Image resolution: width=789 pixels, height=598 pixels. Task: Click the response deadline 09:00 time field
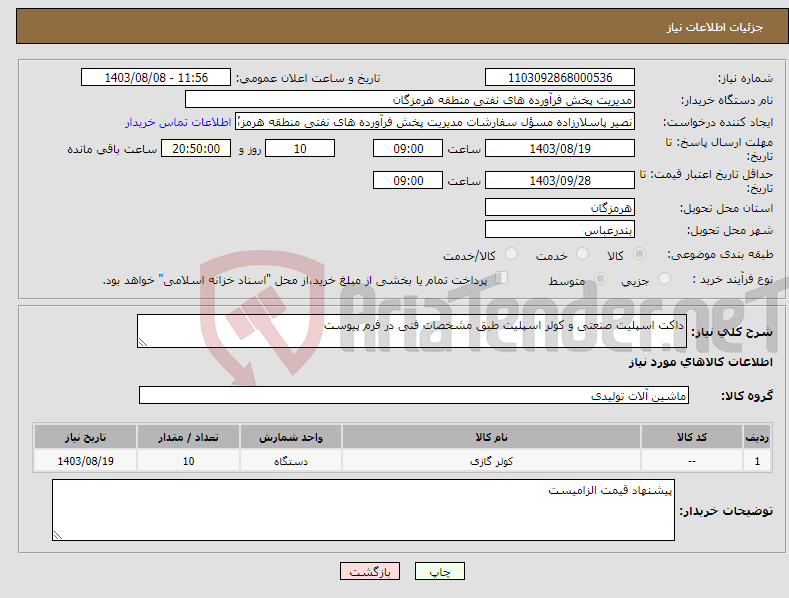(x=408, y=148)
